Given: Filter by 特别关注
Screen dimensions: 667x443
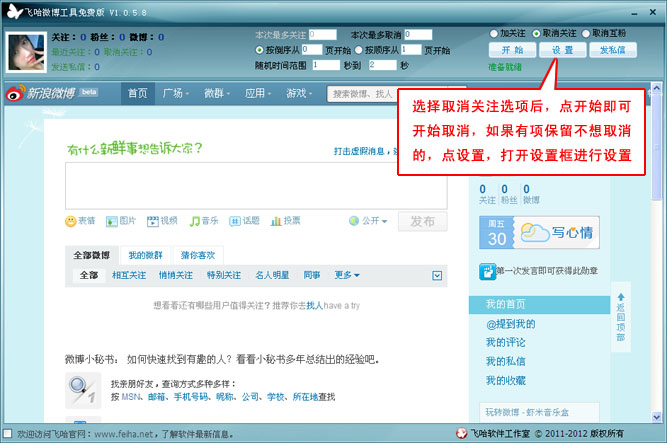Looking at the screenshot, I should click(224, 275).
